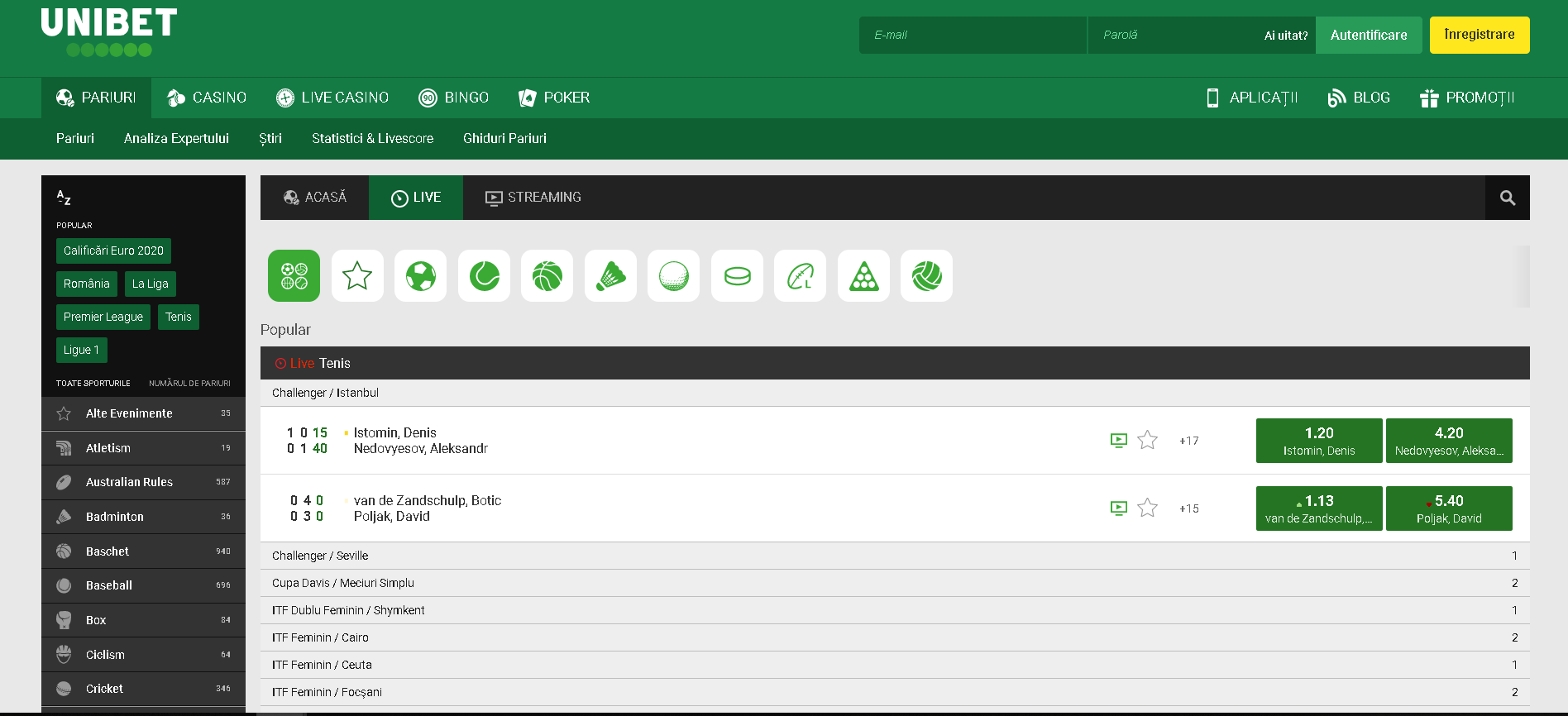The width and height of the screenshot is (1568, 716).
Task: Bet on Nedovyesov at 4.20 odds
Action: [x=1449, y=441]
